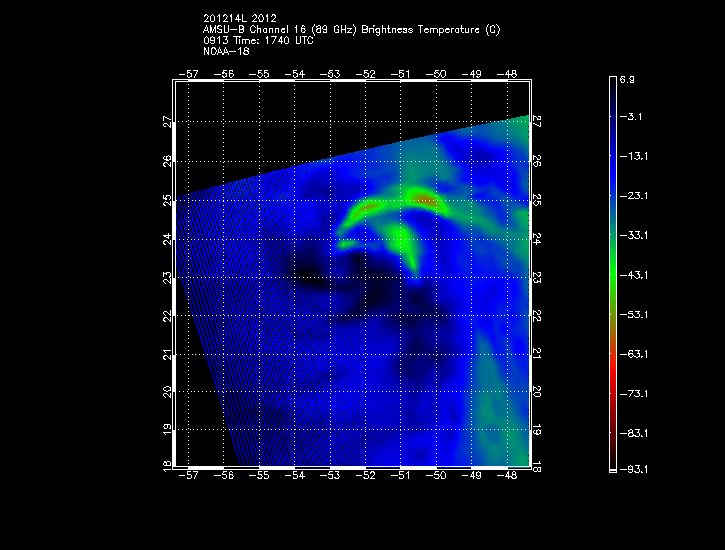Click the -63.1 colorbar temperature label
The width and height of the screenshot is (725, 550).
click(x=637, y=354)
